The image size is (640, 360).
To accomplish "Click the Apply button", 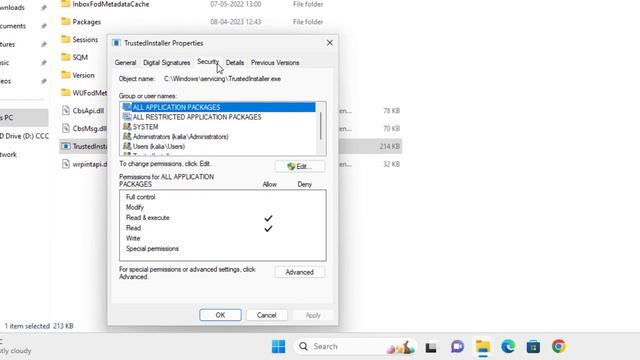I will click(313, 315).
